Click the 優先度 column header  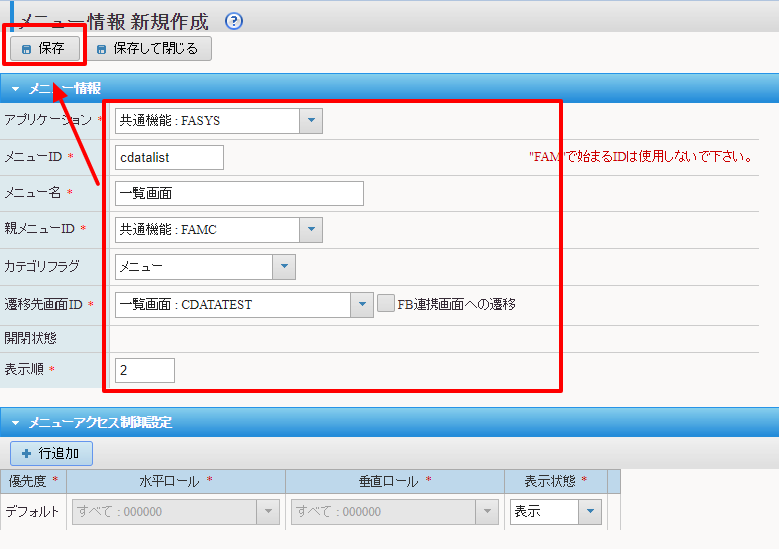(x=33, y=481)
